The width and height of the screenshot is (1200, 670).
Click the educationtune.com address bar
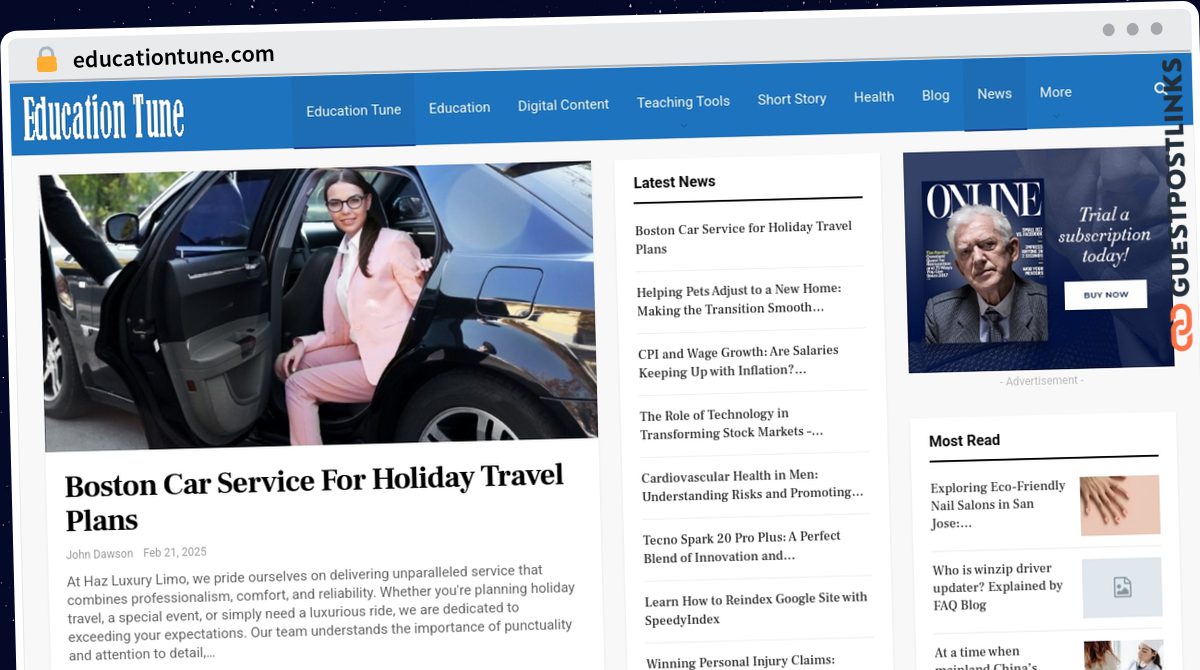173,58
